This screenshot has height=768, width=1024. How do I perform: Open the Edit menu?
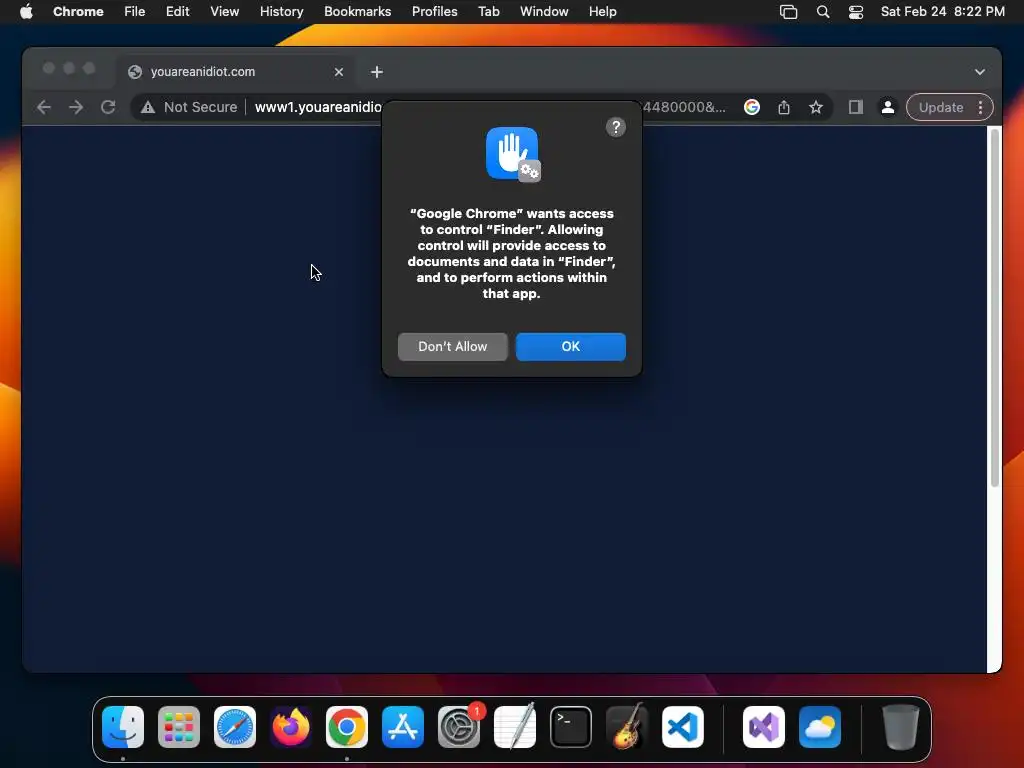point(177,12)
